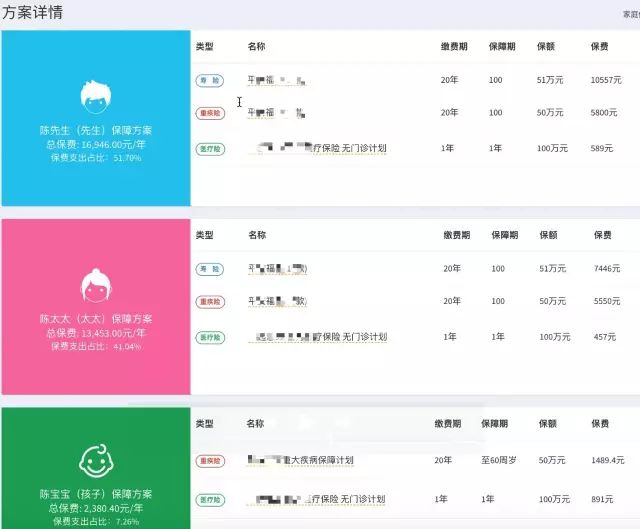Select 医疗险 tag in Mr. Chen's plan

tap(210, 149)
